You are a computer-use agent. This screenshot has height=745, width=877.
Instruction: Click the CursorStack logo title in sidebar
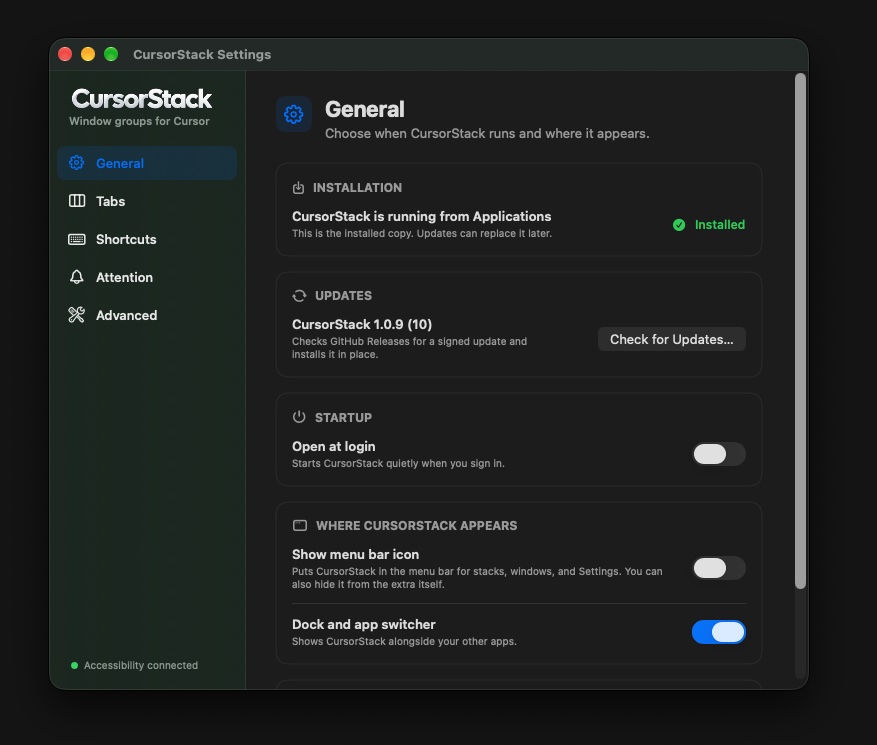click(x=142, y=99)
